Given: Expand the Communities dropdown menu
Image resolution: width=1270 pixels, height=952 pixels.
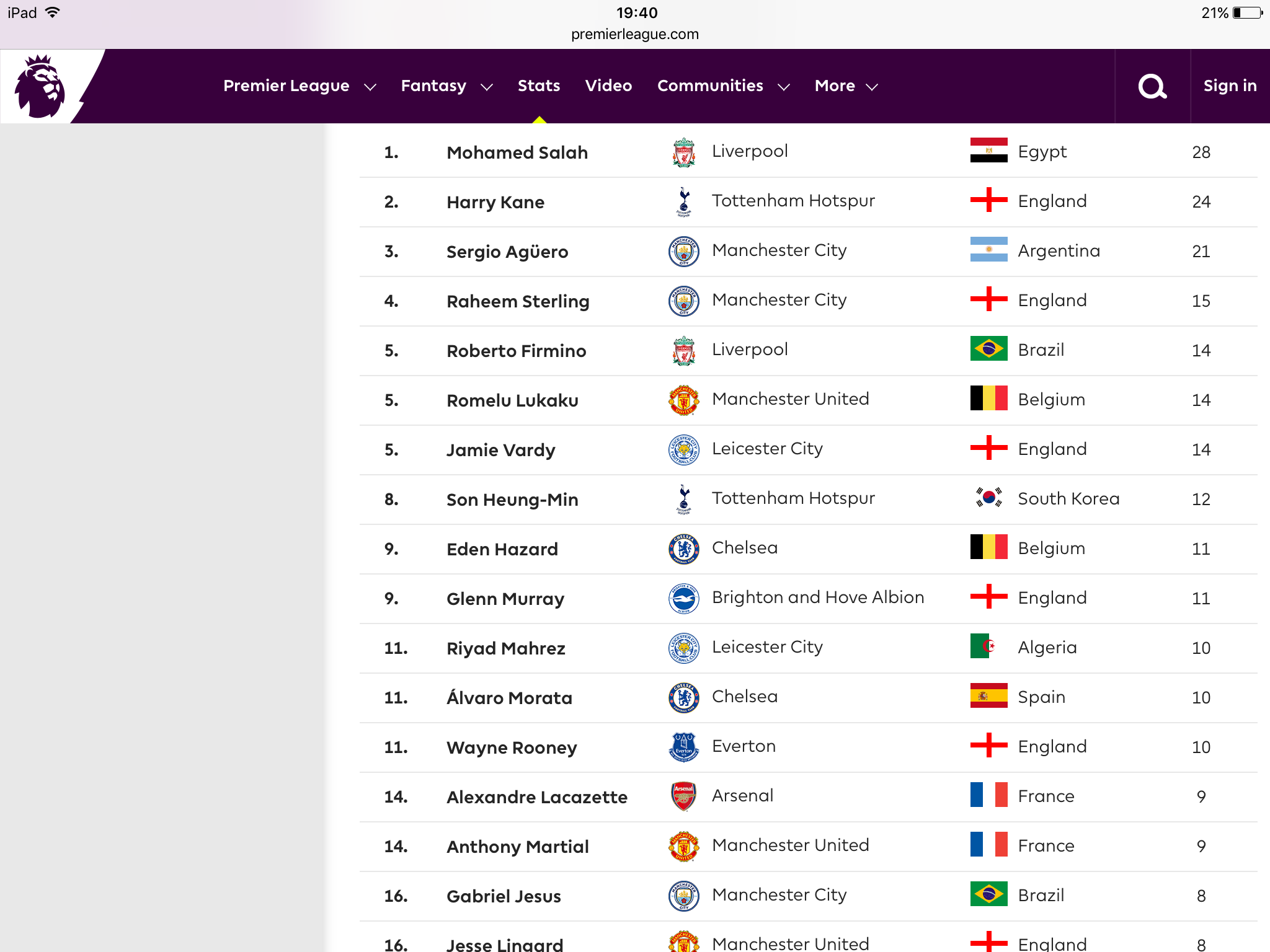Looking at the screenshot, I should point(723,86).
